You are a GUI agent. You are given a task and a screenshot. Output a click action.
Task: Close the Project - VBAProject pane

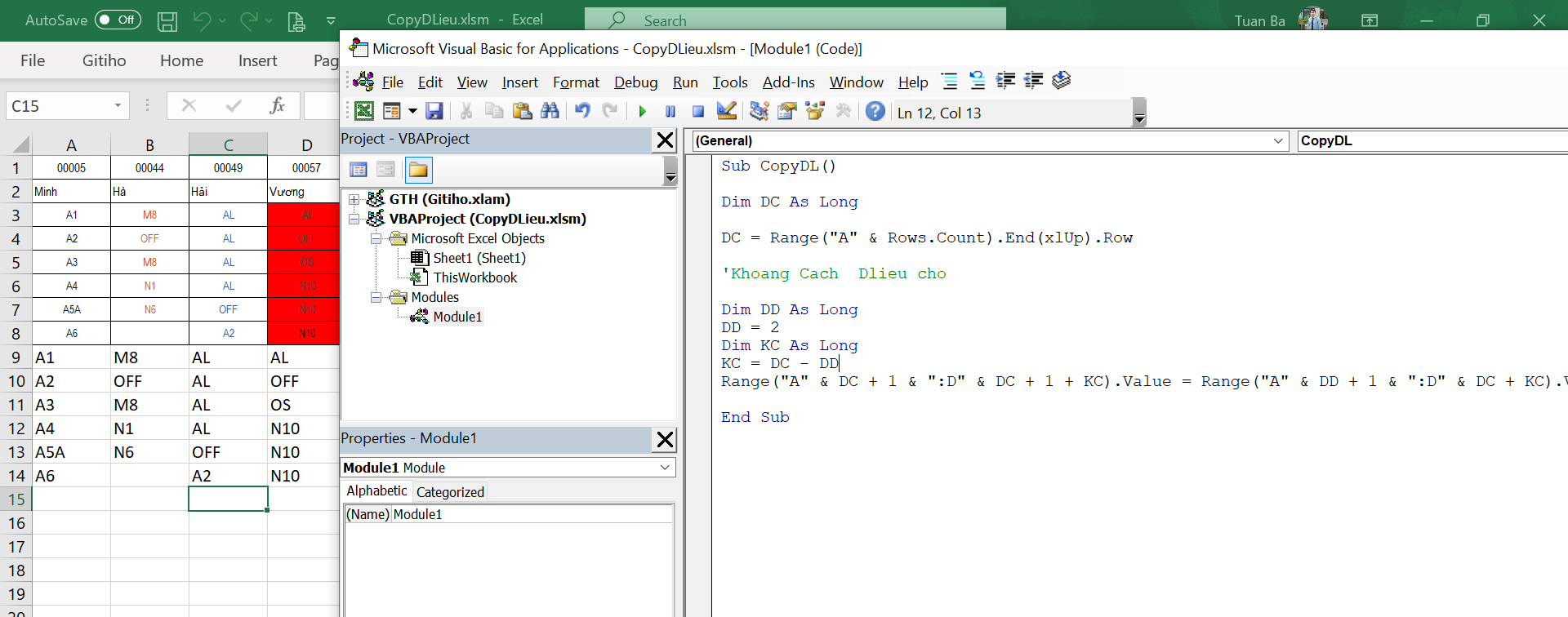666,140
